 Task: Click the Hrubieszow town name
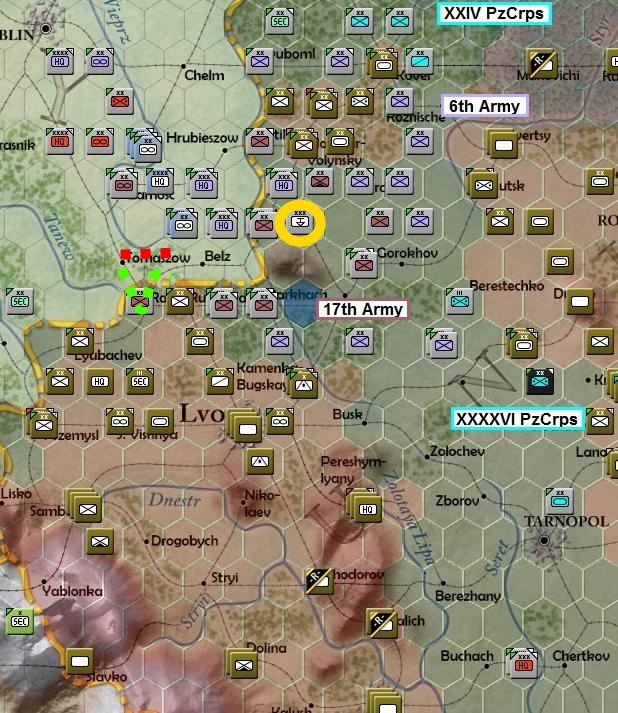[x=202, y=137]
